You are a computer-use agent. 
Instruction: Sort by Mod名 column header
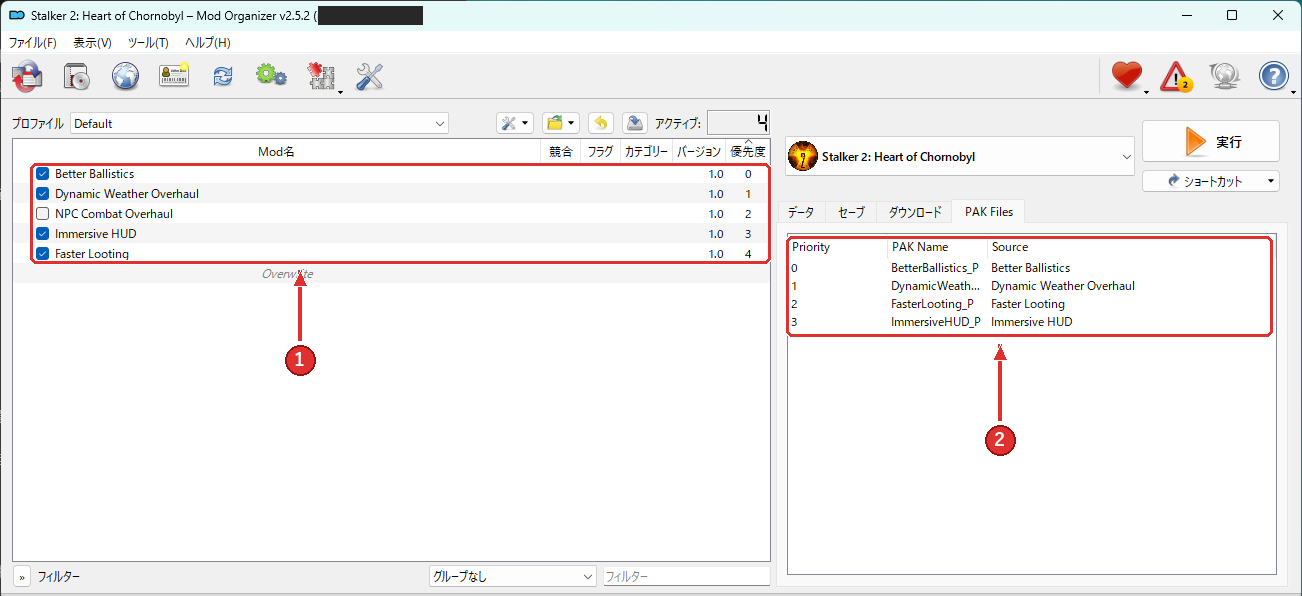276,152
